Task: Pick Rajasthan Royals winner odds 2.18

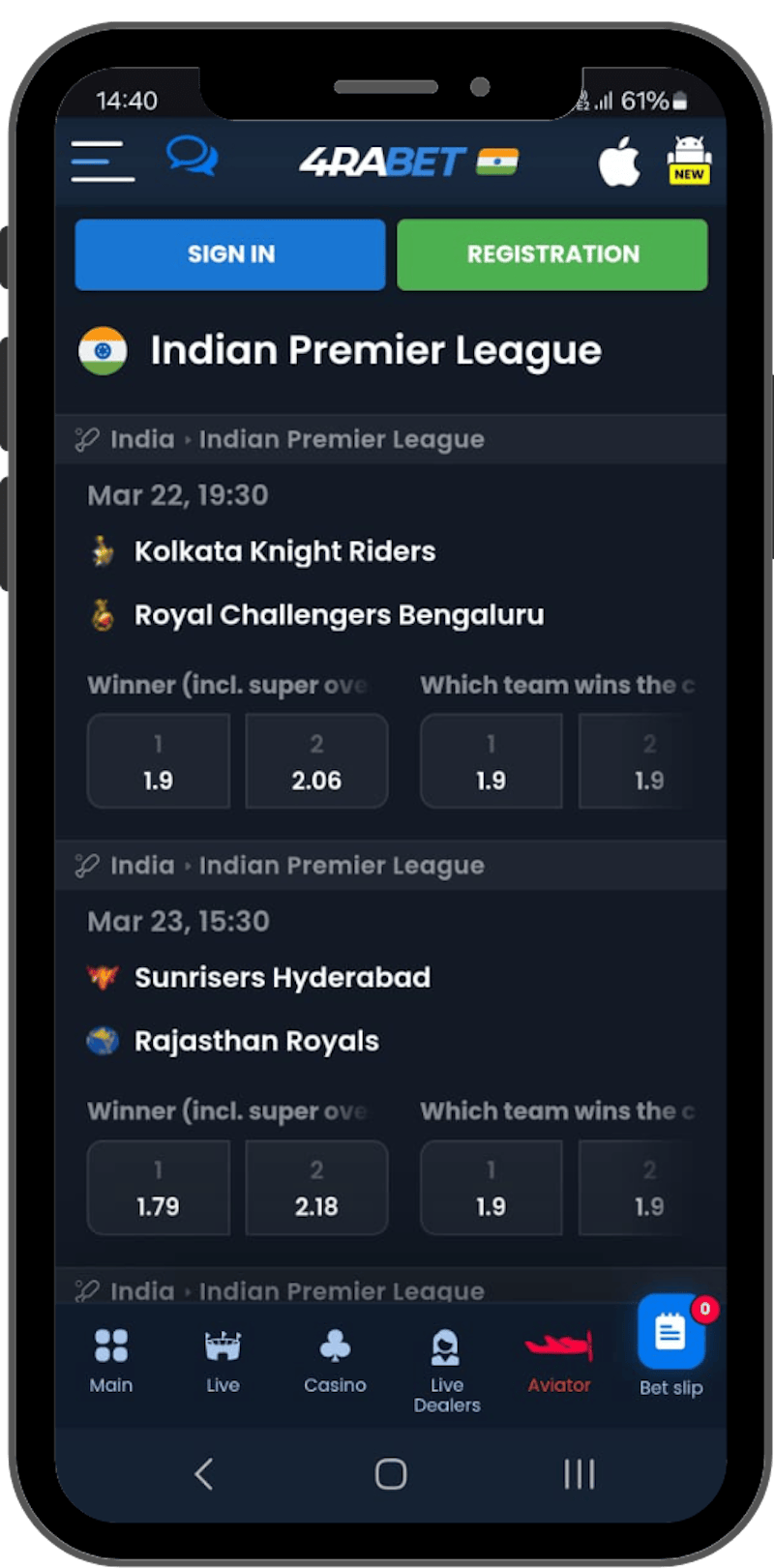Action: tap(316, 1187)
